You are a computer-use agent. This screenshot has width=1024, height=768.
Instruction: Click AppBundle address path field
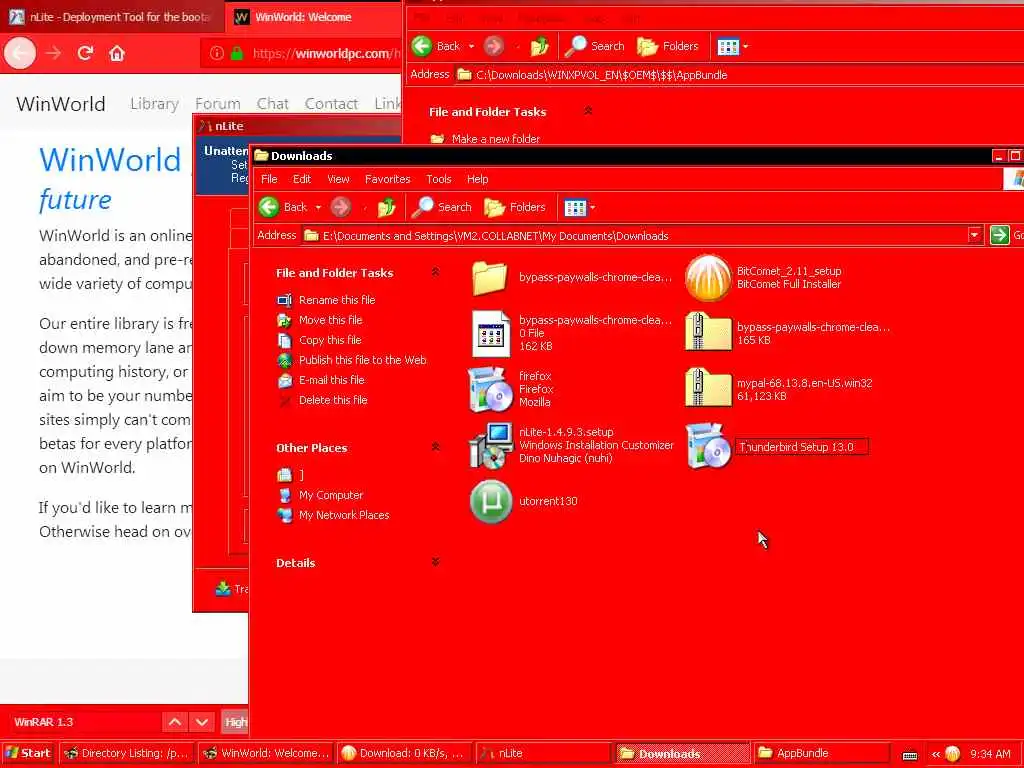point(738,74)
